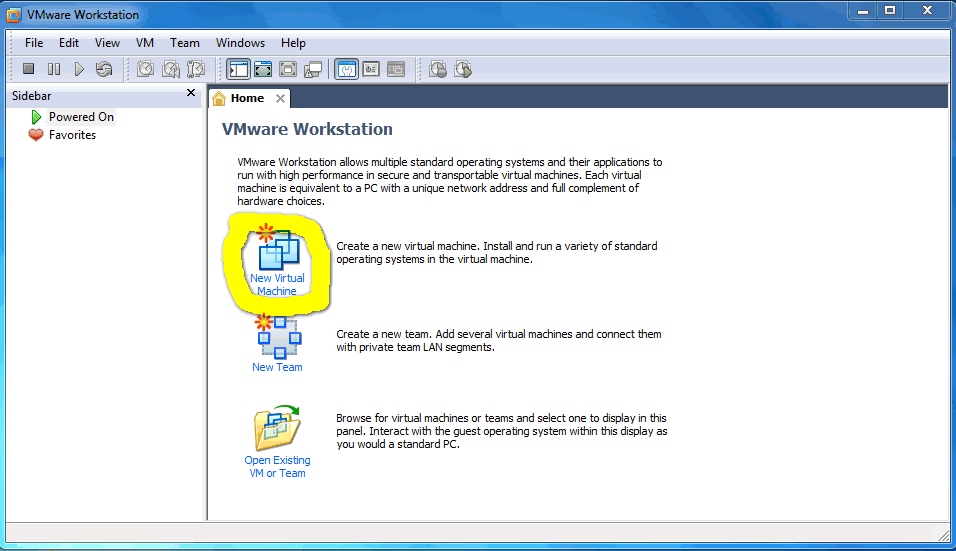This screenshot has width=956, height=551.
Task: Maximize the VMware Workstation window
Action: (x=890, y=11)
